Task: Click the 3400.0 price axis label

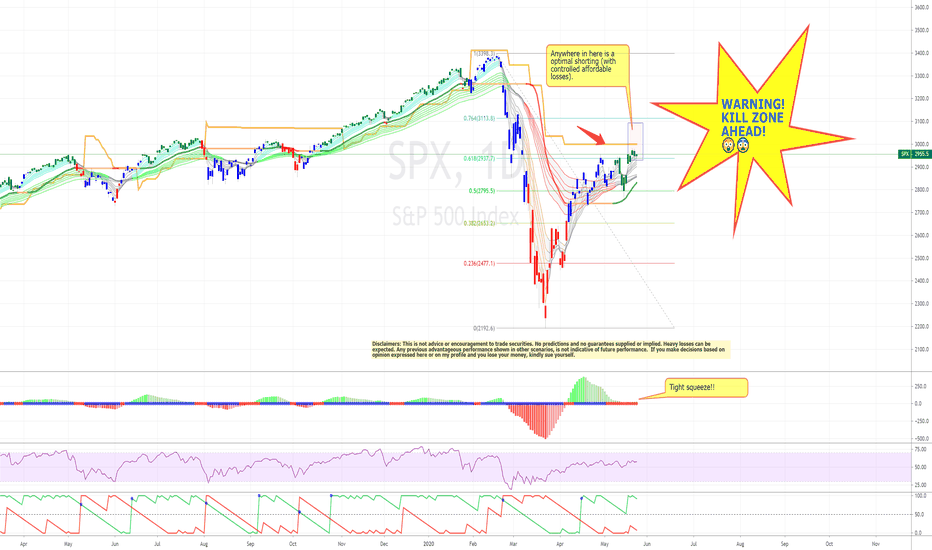Action: (921, 53)
